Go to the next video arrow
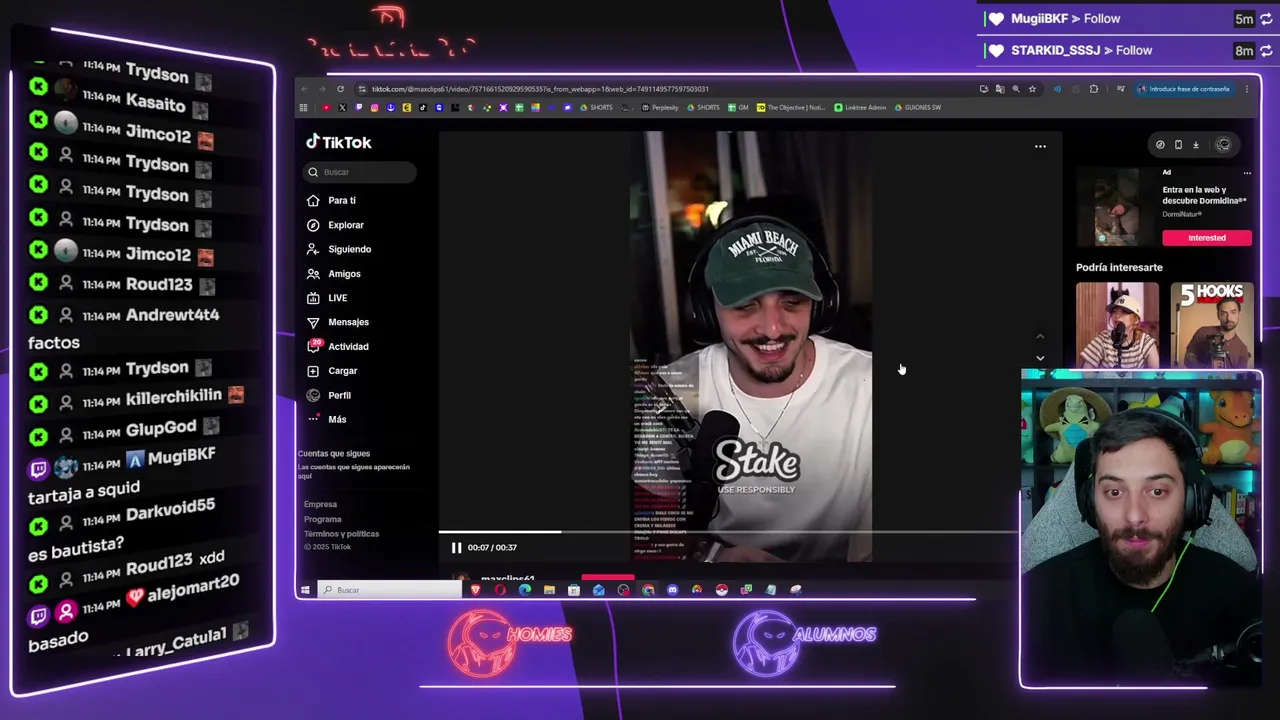The width and height of the screenshot is (1280, 720). click(x=1040, y=358)
